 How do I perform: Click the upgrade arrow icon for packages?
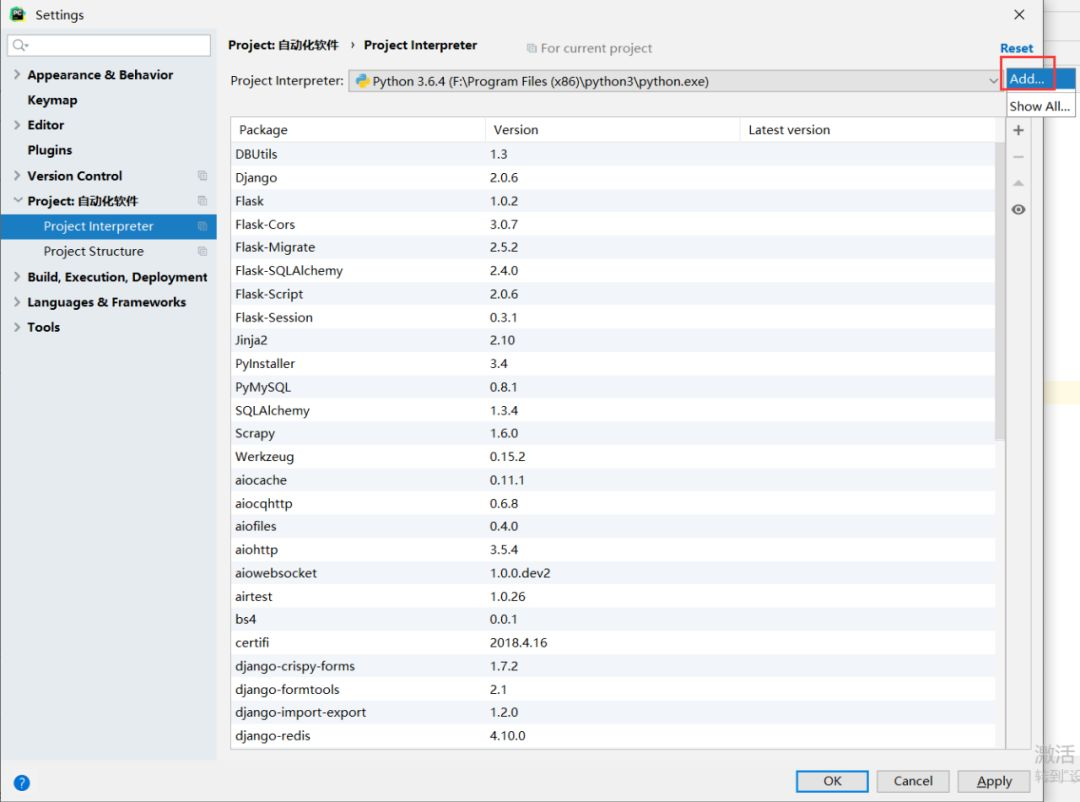(1018, 183)
